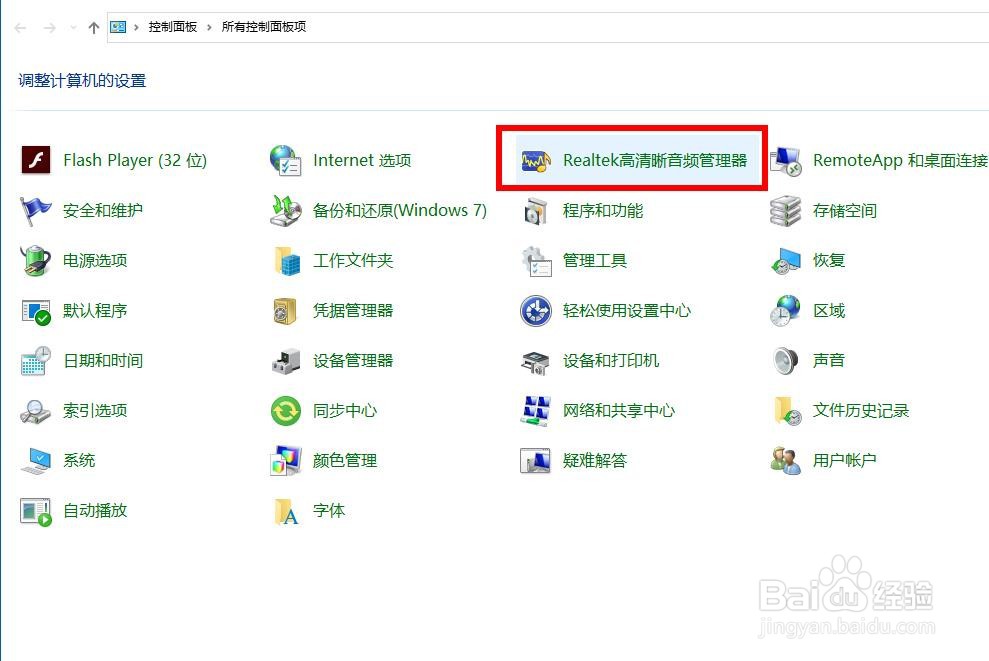Click the 声音 text label

click(x=829, y=360)
